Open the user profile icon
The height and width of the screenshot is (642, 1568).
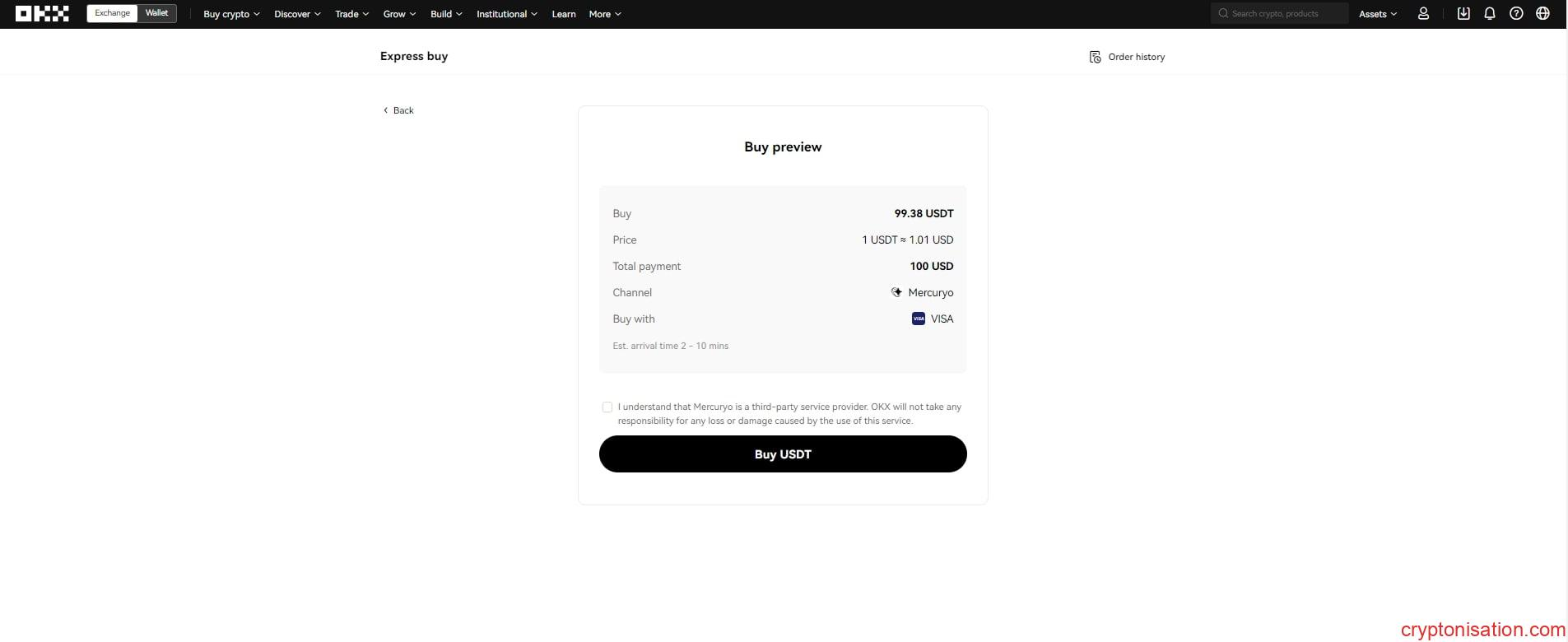coord(1423,14)
